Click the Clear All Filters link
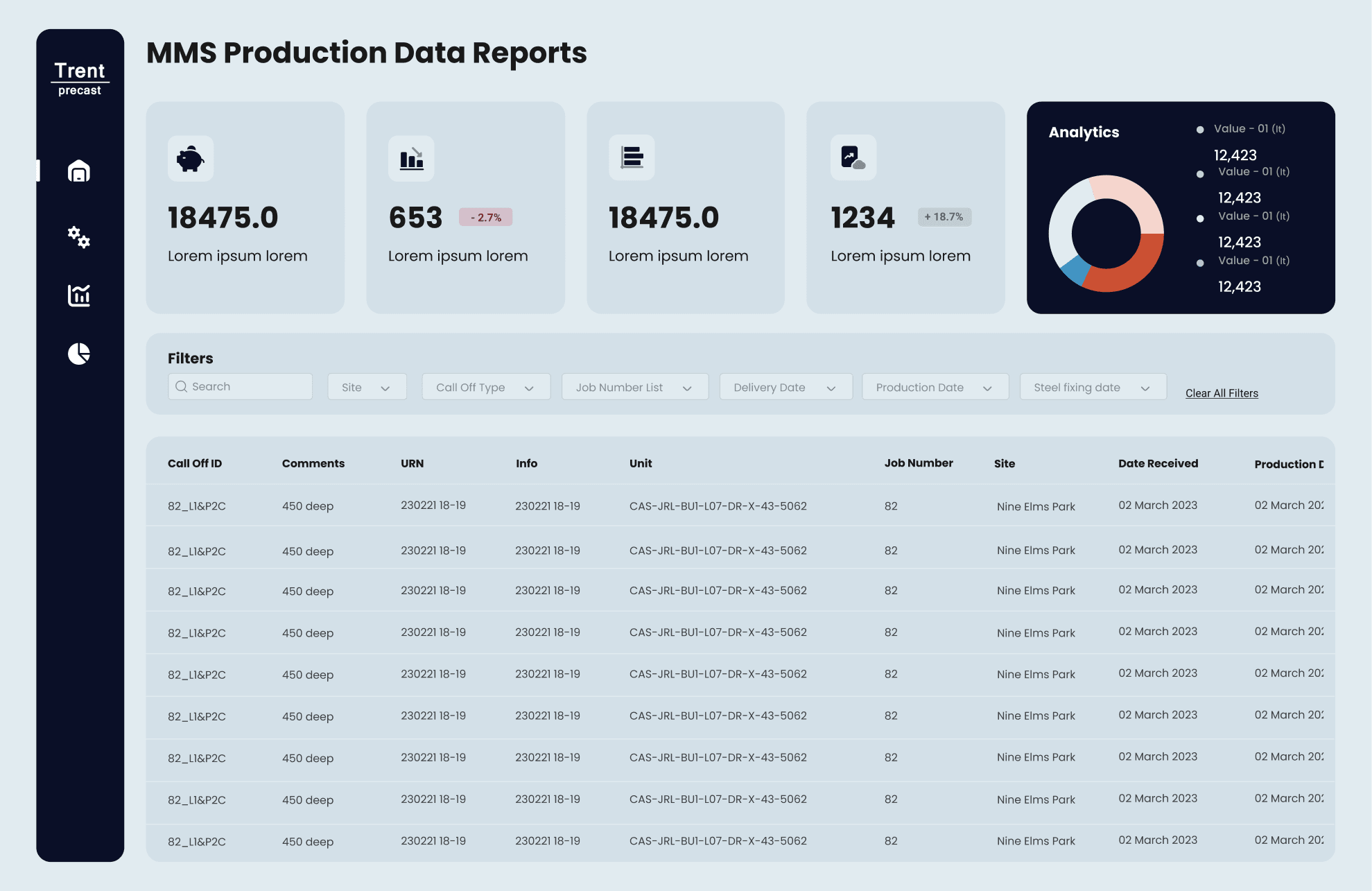The image size is (1372, 891). 1221,393
